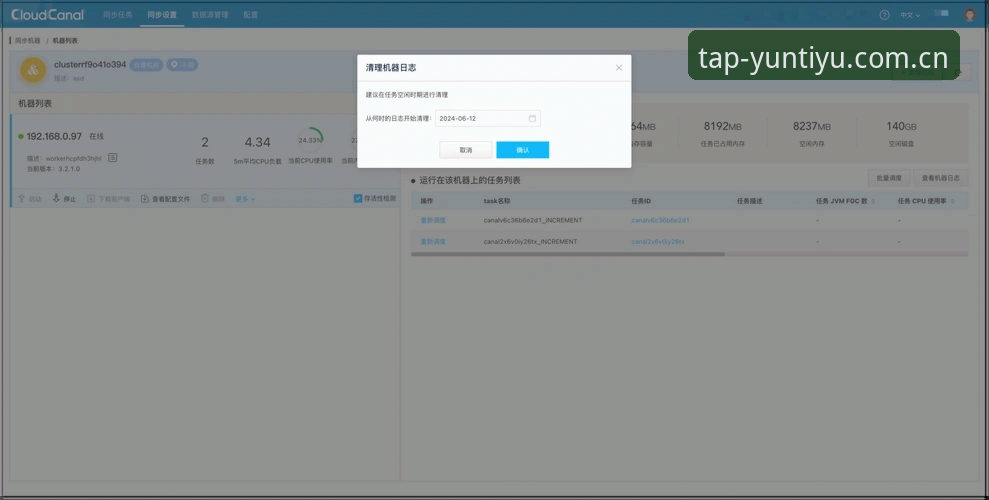This screenshot has height=500, width=989.
Task: Open the 中文 language dropdown
Action: pyautogui.click(x=910, y=15)
